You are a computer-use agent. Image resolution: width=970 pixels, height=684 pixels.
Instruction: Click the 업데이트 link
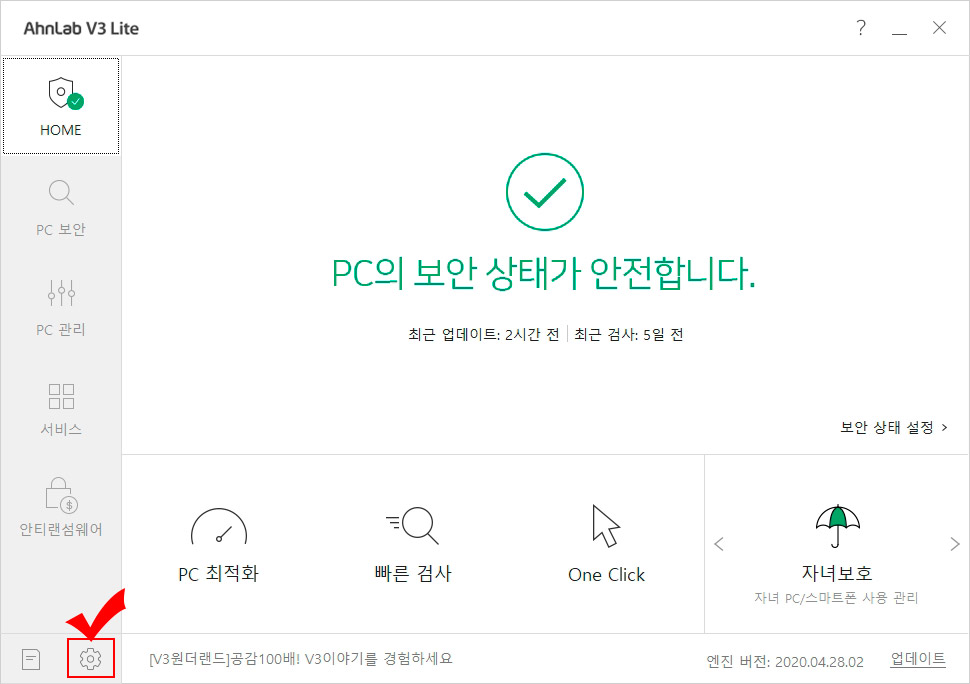917,659
